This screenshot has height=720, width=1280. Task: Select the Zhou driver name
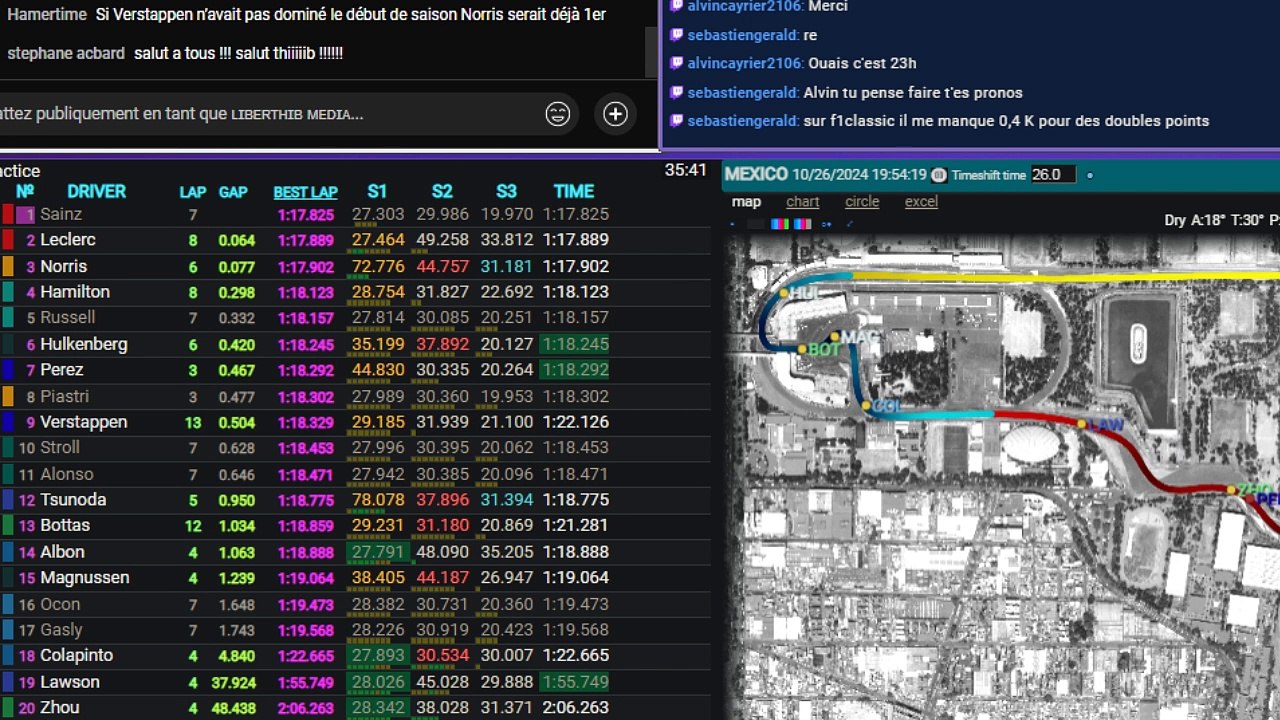(x=60, y=707)
